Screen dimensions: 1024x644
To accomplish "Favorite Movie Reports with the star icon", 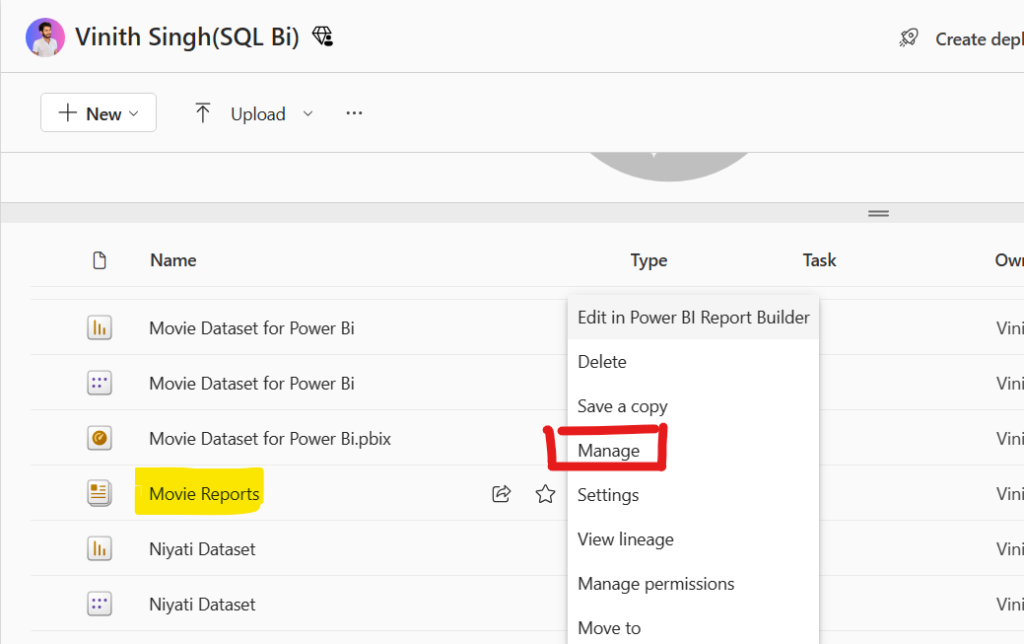I will (x=545, y=494).
